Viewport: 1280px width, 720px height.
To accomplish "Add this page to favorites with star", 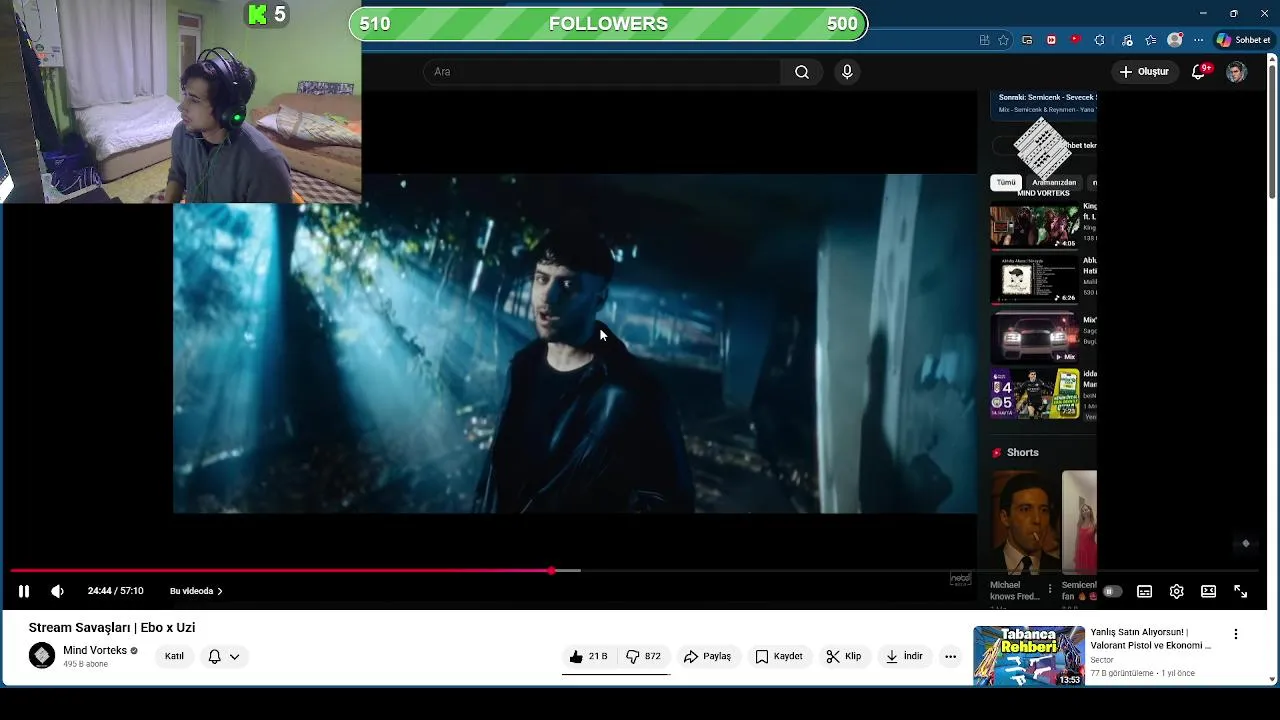I will [x=1003, y=40].
